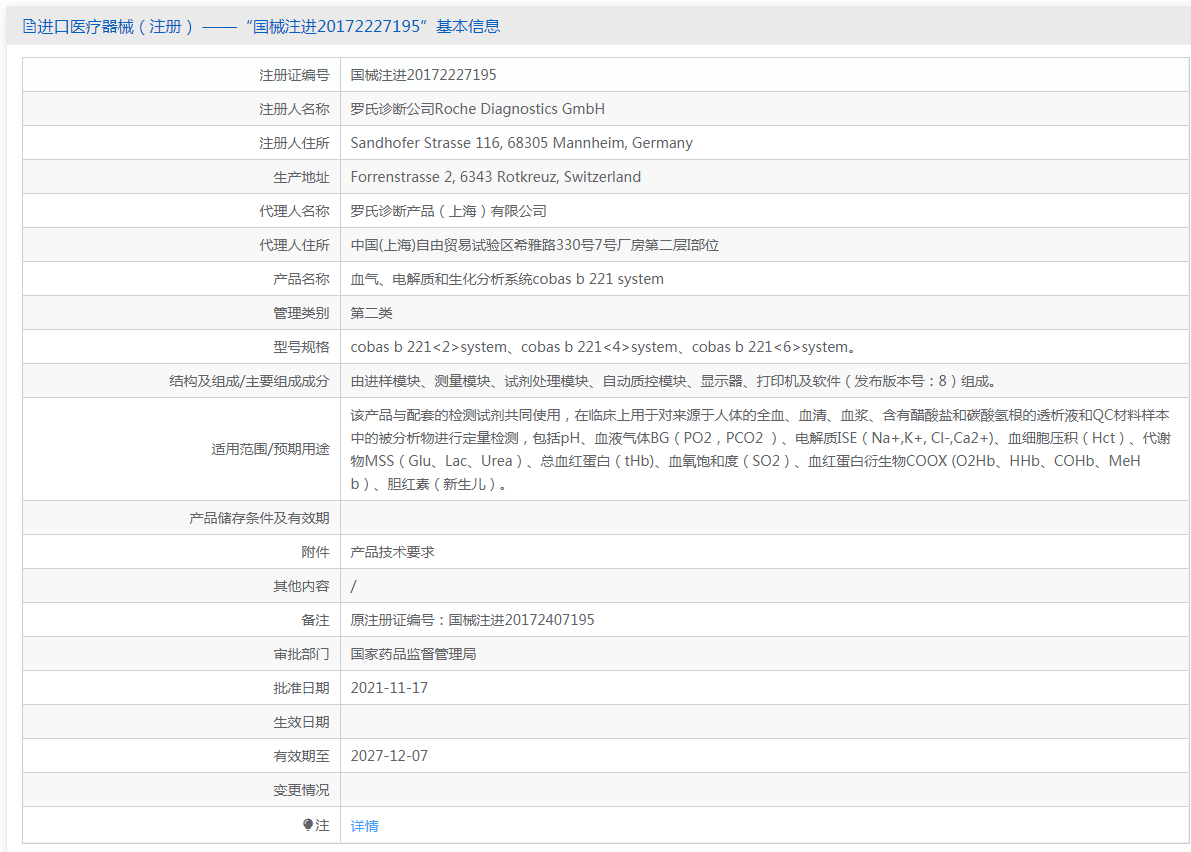Click the 附件 value 产品技术要求
Viewport: 1191px width, 852px height.
coord(394,551)
